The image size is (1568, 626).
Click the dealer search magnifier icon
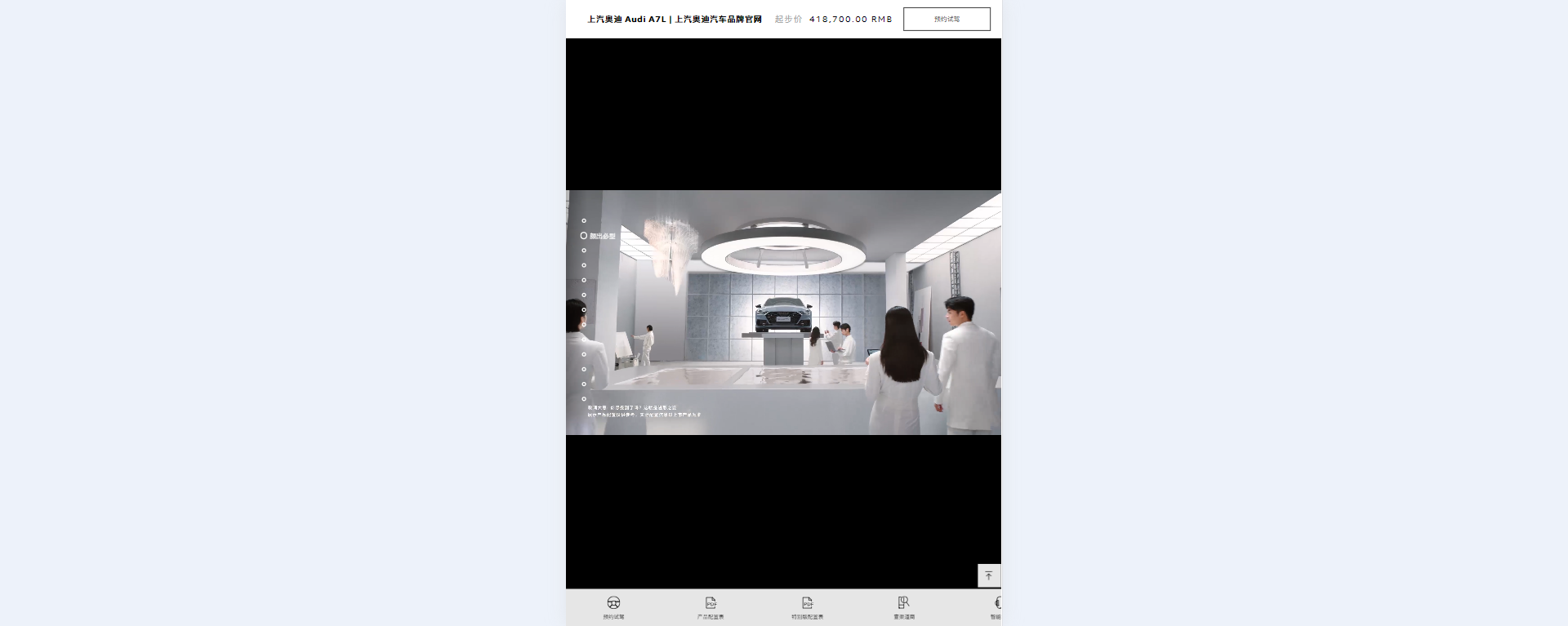pos(903,602)
